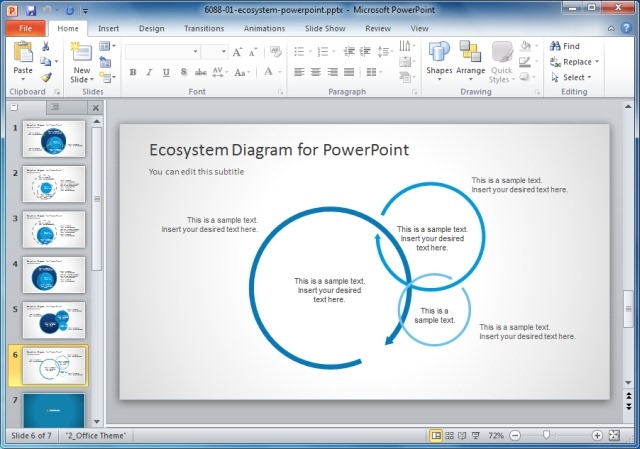Increase list indent level
The height and width of the screenshot is (449, 640).
[x=365, y=51]
